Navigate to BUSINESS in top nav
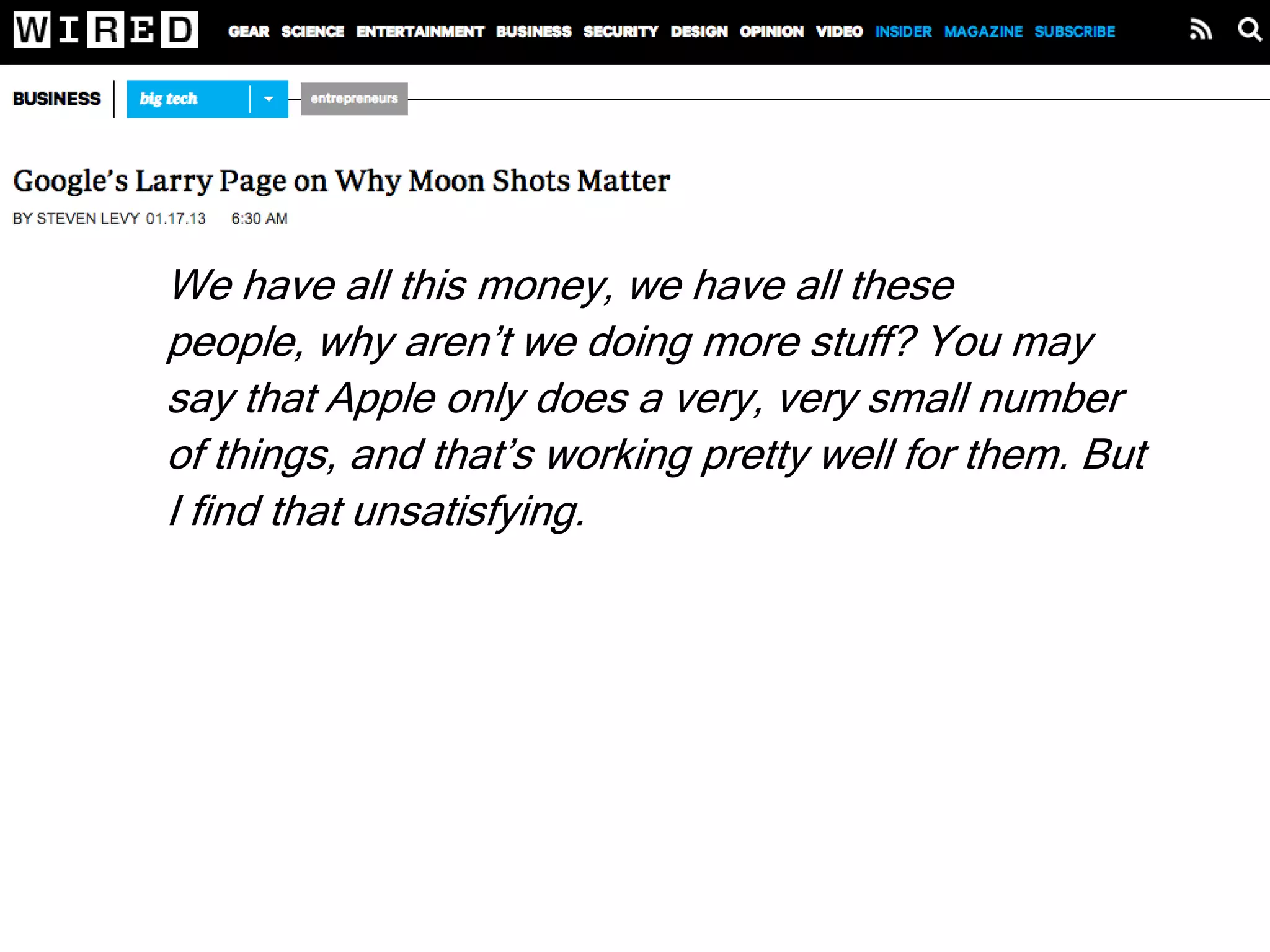1270x952 pixels. tap(533, 32)
